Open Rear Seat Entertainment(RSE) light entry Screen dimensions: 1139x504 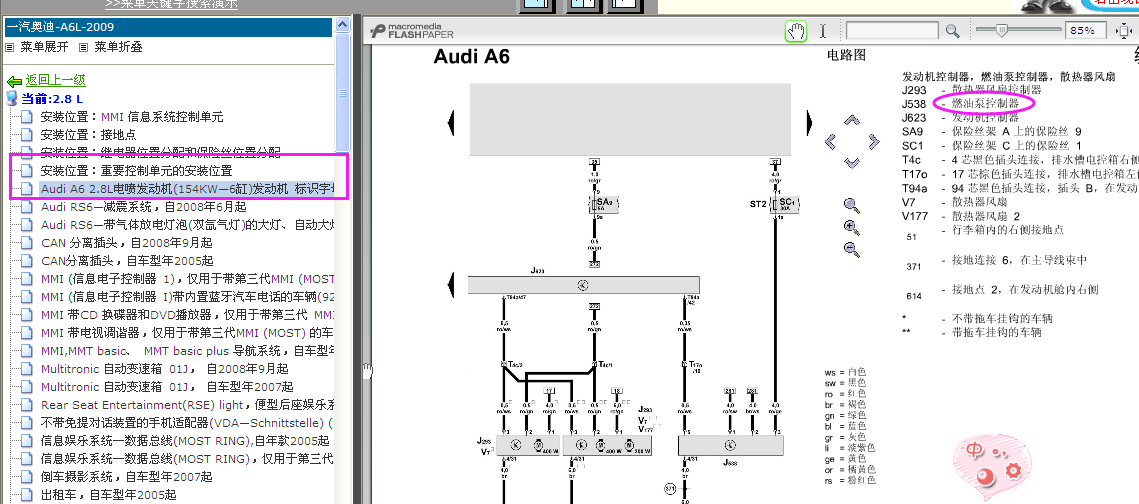(187, 405)
